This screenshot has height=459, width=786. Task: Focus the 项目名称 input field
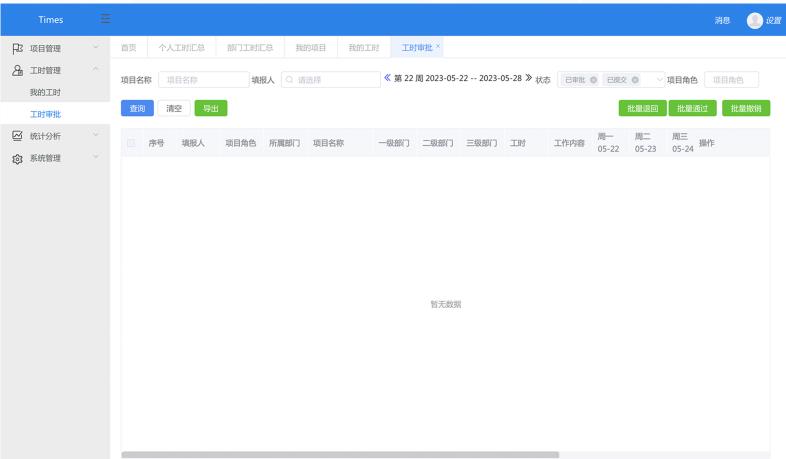point(203,80)
